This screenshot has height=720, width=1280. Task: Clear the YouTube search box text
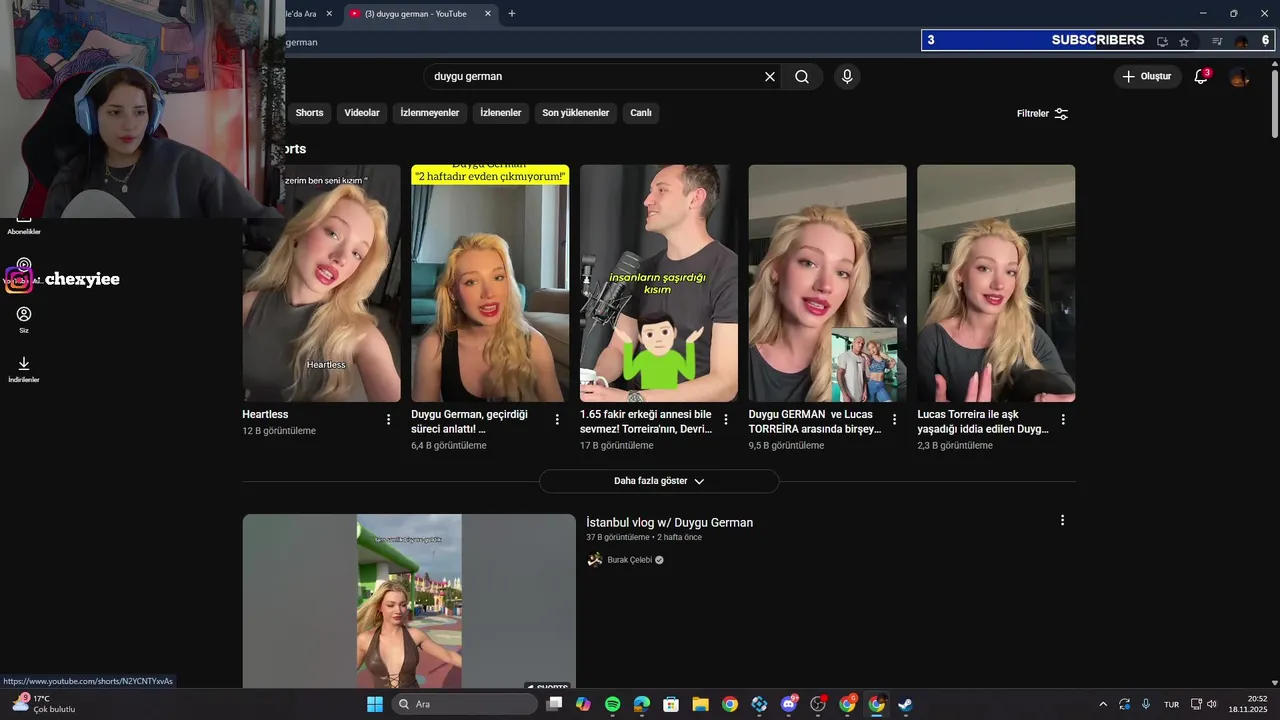770,77
